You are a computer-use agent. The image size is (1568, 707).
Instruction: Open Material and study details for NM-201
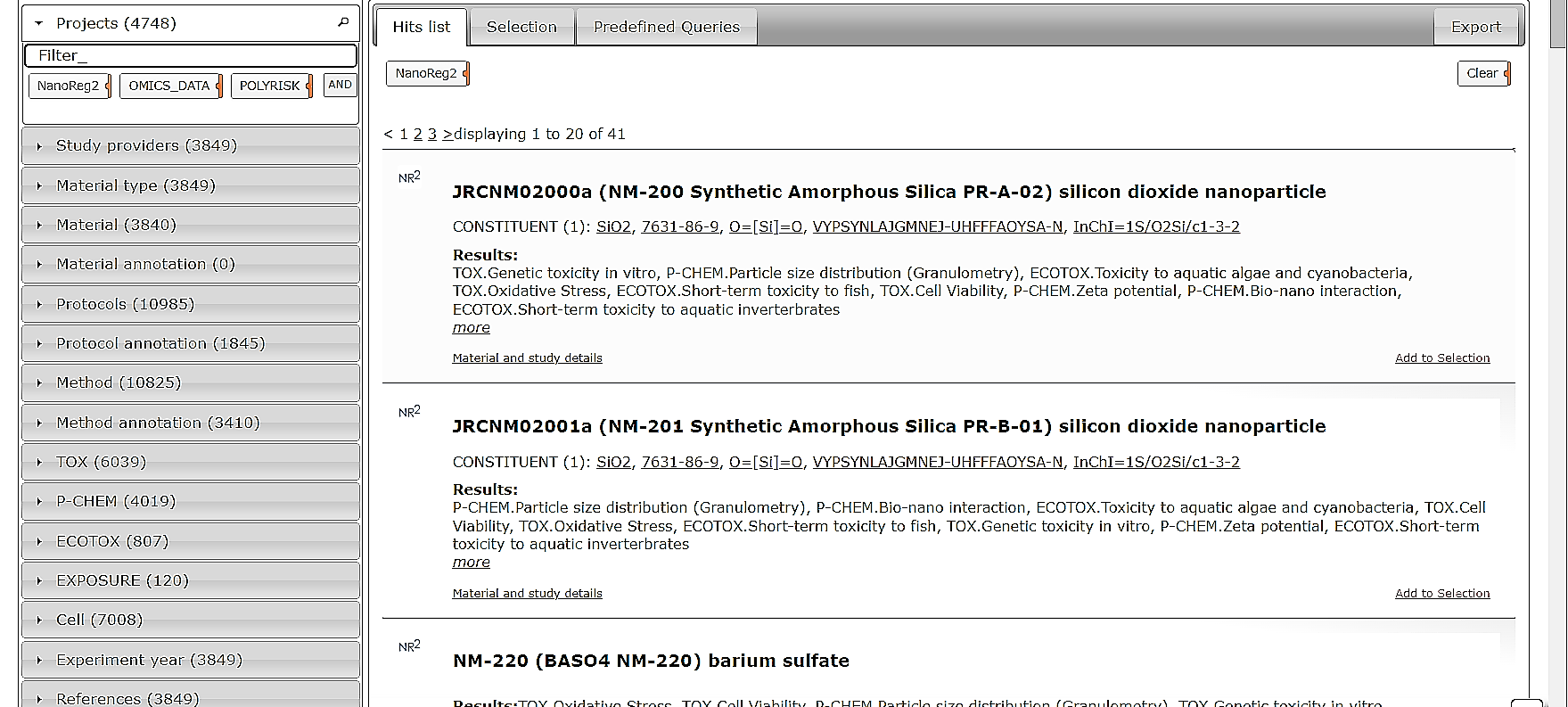527,593
